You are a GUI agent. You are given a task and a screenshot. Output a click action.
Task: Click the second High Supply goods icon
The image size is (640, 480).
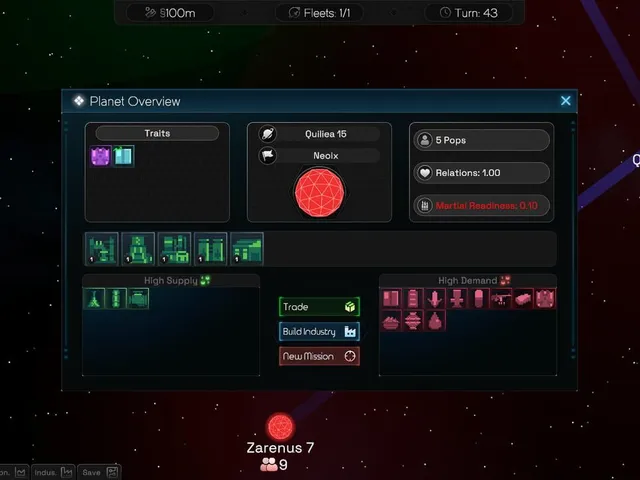[x=116, y=298]
